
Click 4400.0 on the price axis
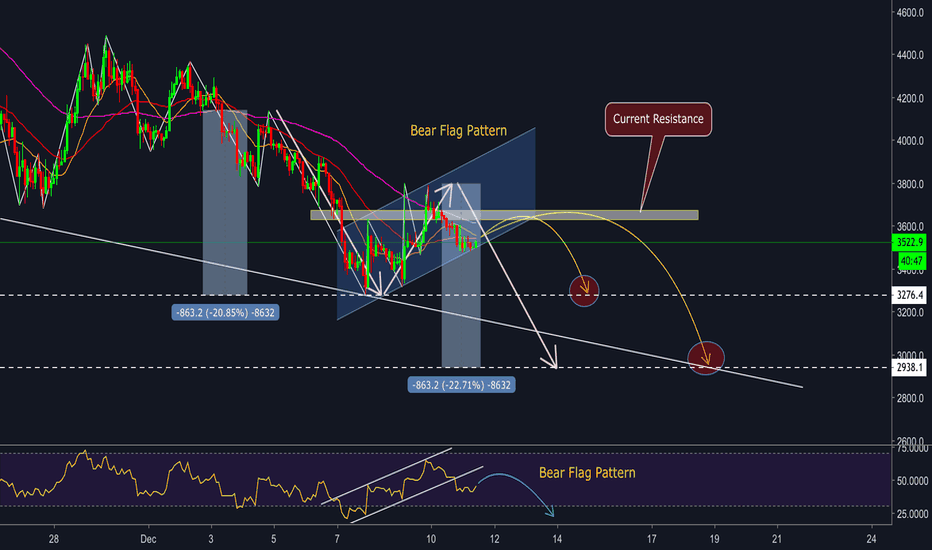(911, 55)
